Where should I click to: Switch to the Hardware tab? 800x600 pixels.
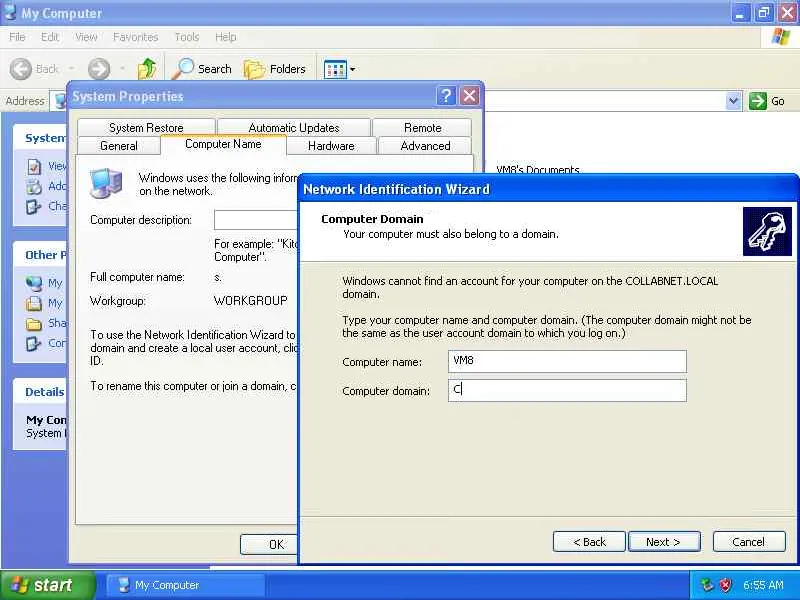pyautogui.click(x=331, y=145)
